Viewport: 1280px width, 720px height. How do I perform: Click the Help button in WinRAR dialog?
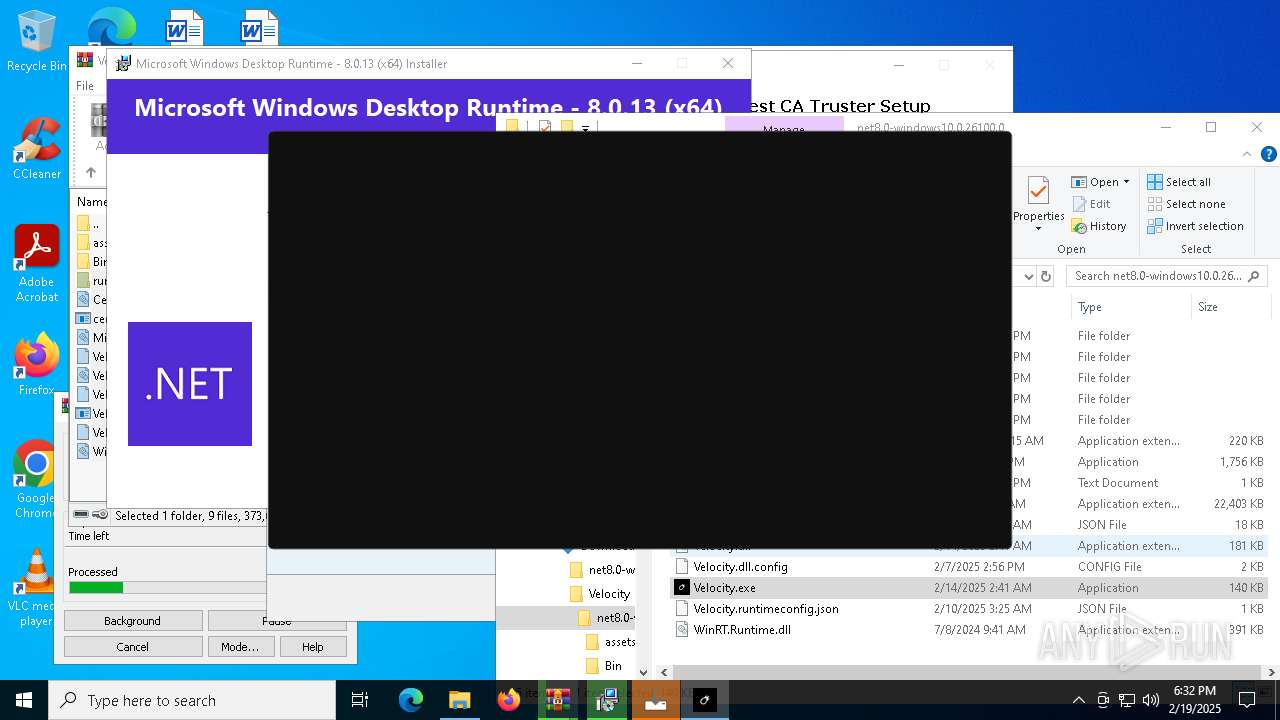(313, 647)
